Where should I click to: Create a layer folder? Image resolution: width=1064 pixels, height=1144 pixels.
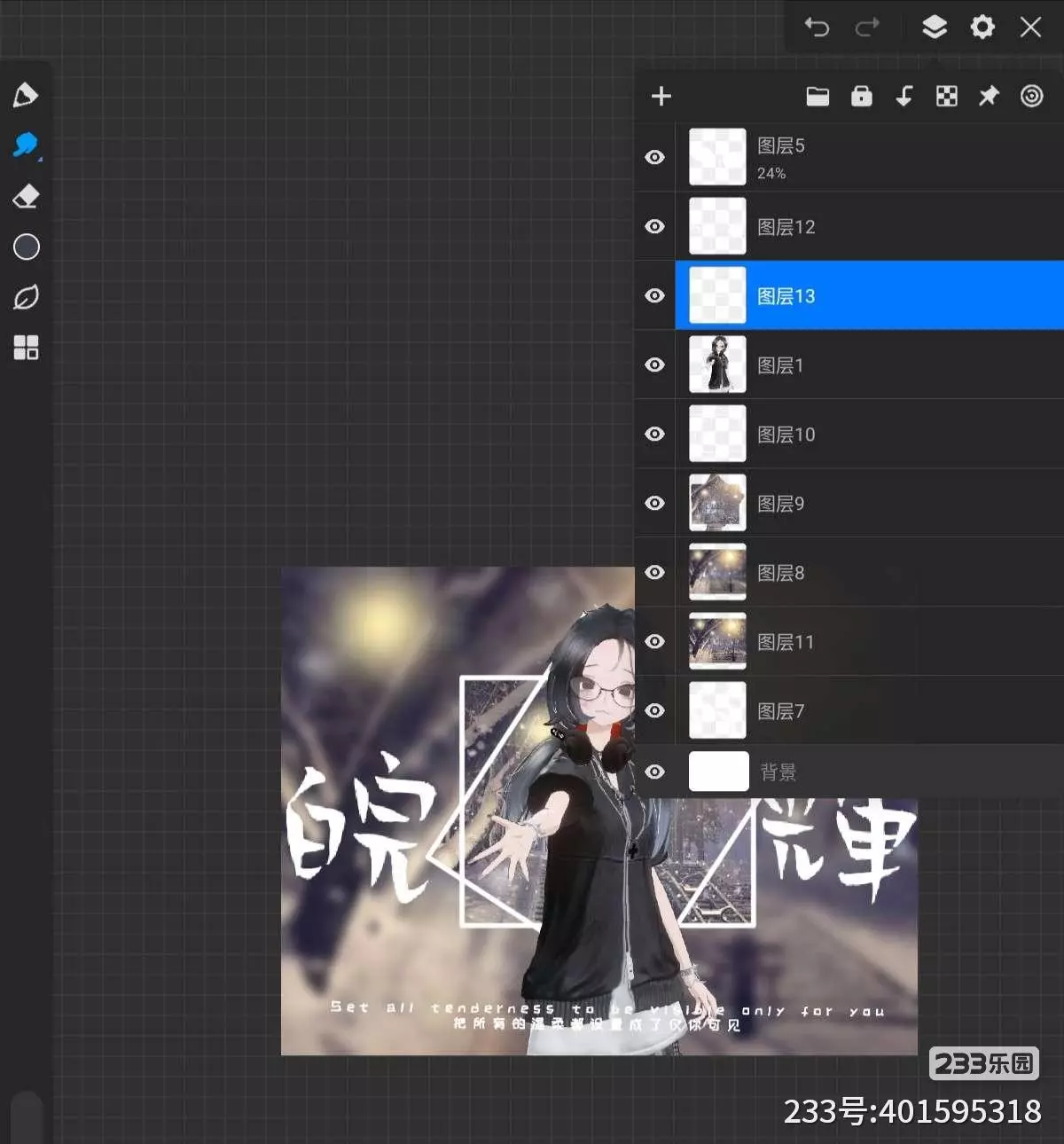pos(818,96)
